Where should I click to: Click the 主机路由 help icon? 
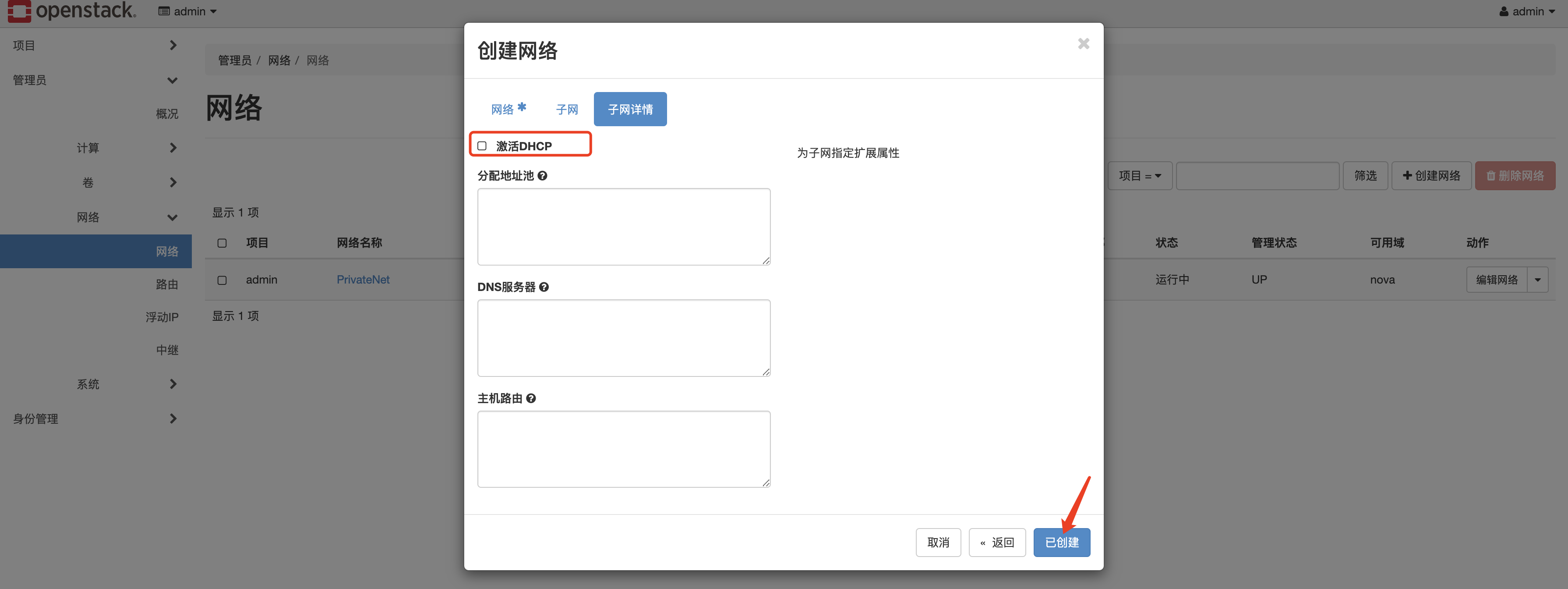531,398
